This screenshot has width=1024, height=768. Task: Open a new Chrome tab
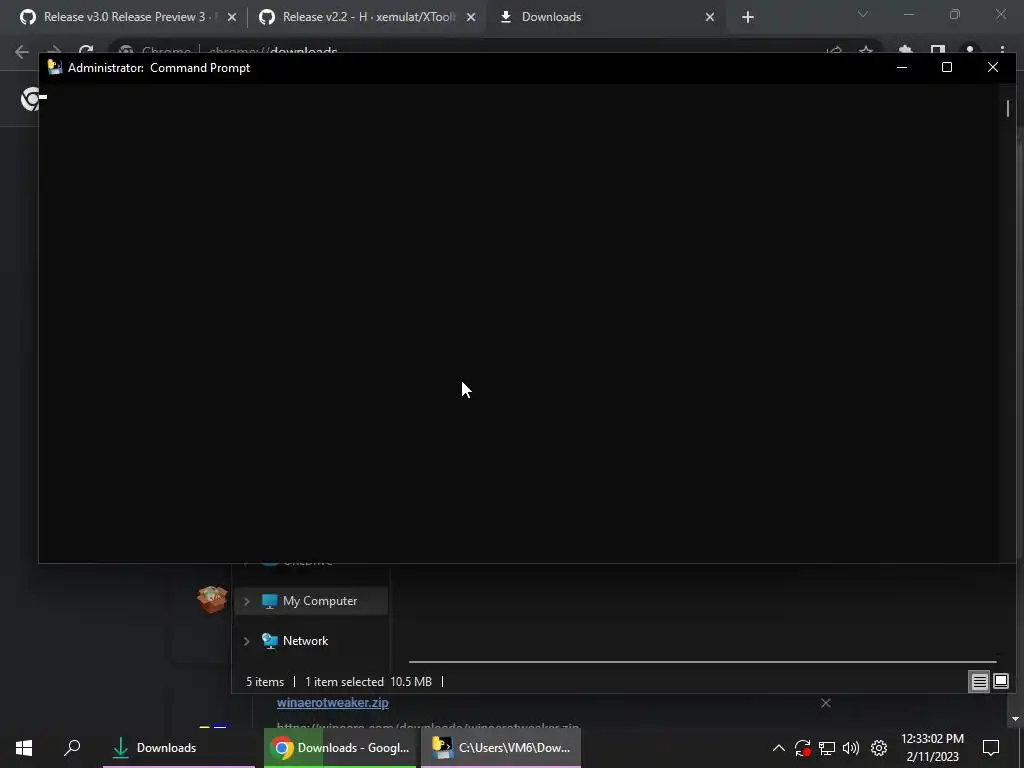[x=748, y=18]
